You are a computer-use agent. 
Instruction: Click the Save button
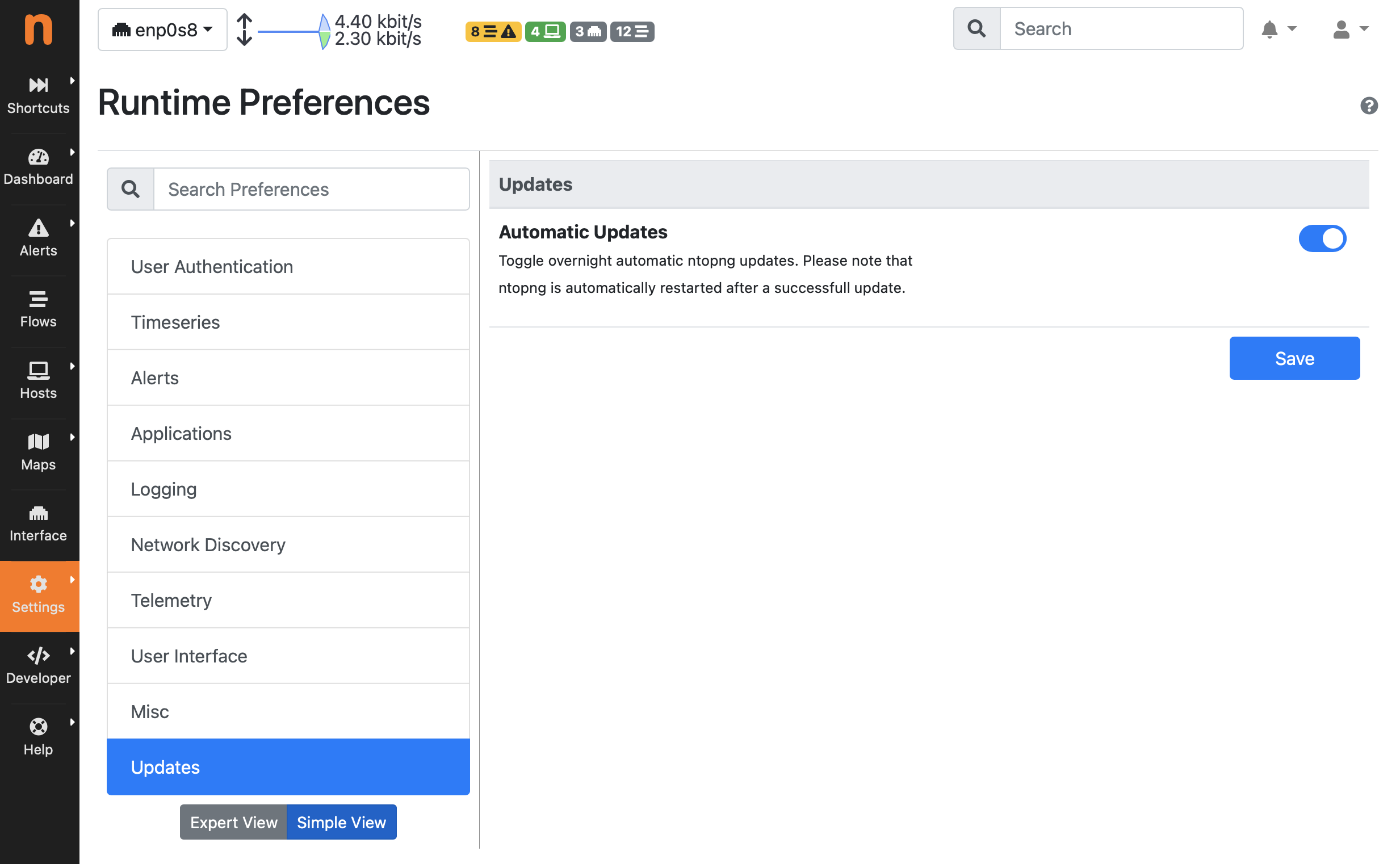(1294, 358)
